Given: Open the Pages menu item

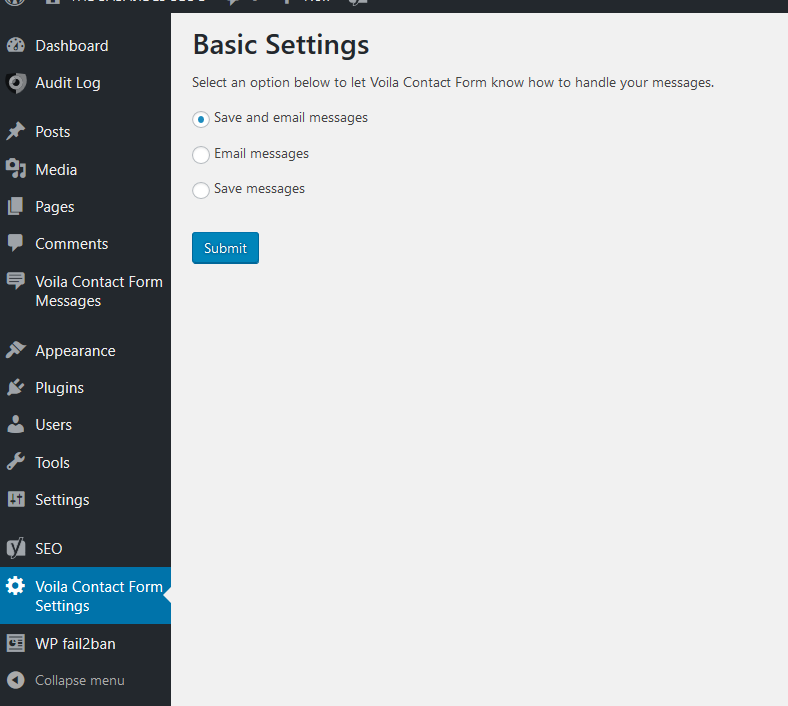Looking at the screenshot, I should pos(54,207).
